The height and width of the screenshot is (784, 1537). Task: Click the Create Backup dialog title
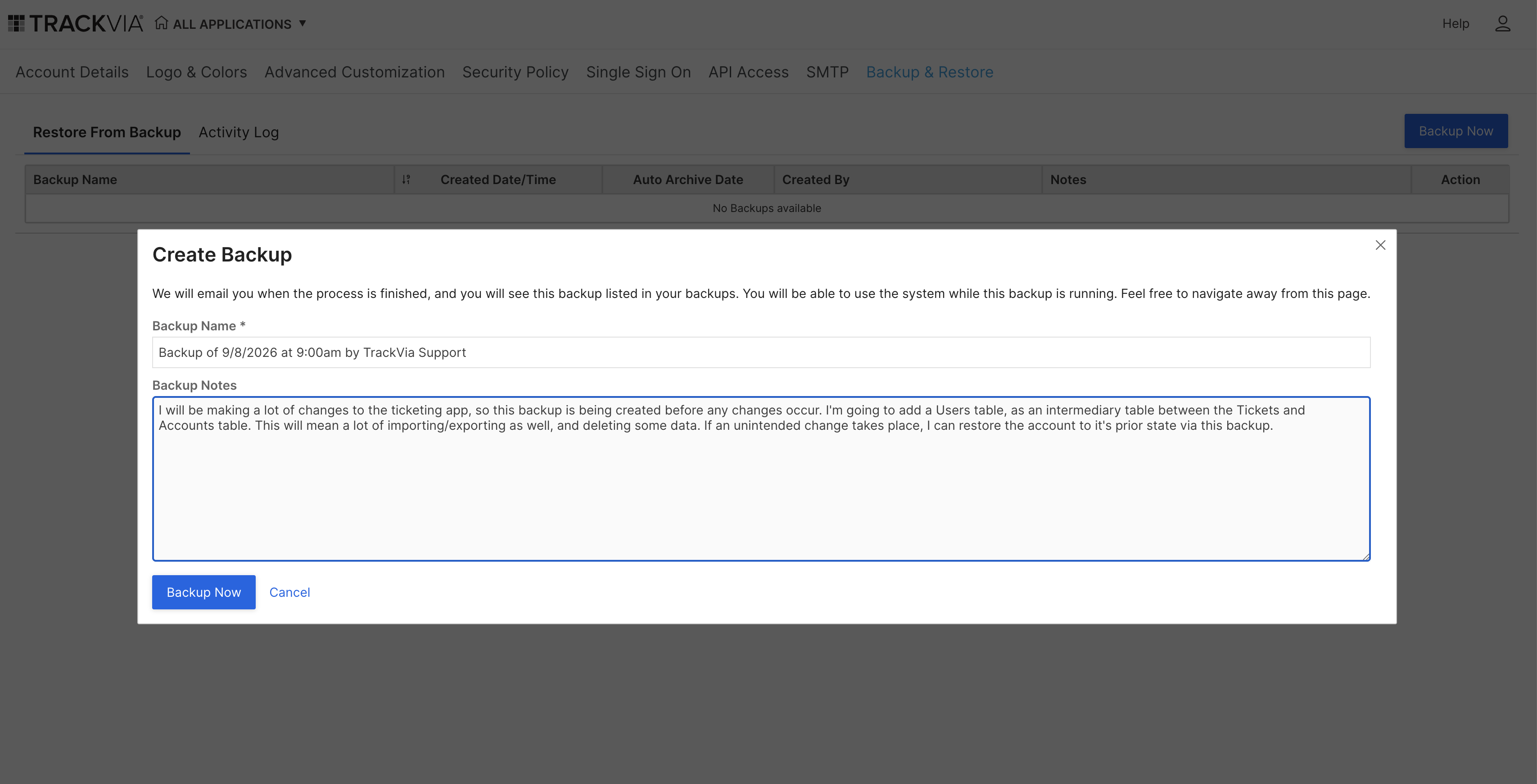click(222, 255)
